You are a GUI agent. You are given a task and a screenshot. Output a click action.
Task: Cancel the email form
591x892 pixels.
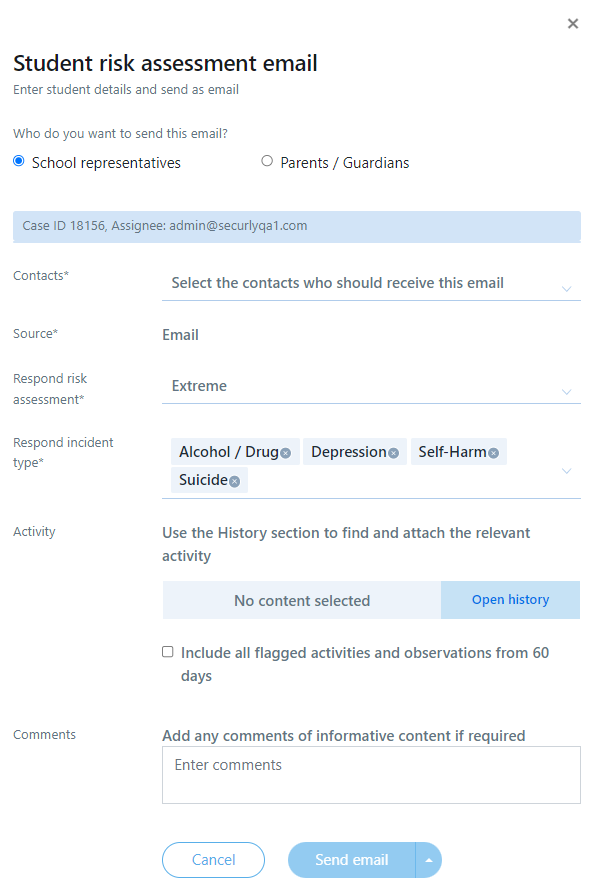coord(213,860)
